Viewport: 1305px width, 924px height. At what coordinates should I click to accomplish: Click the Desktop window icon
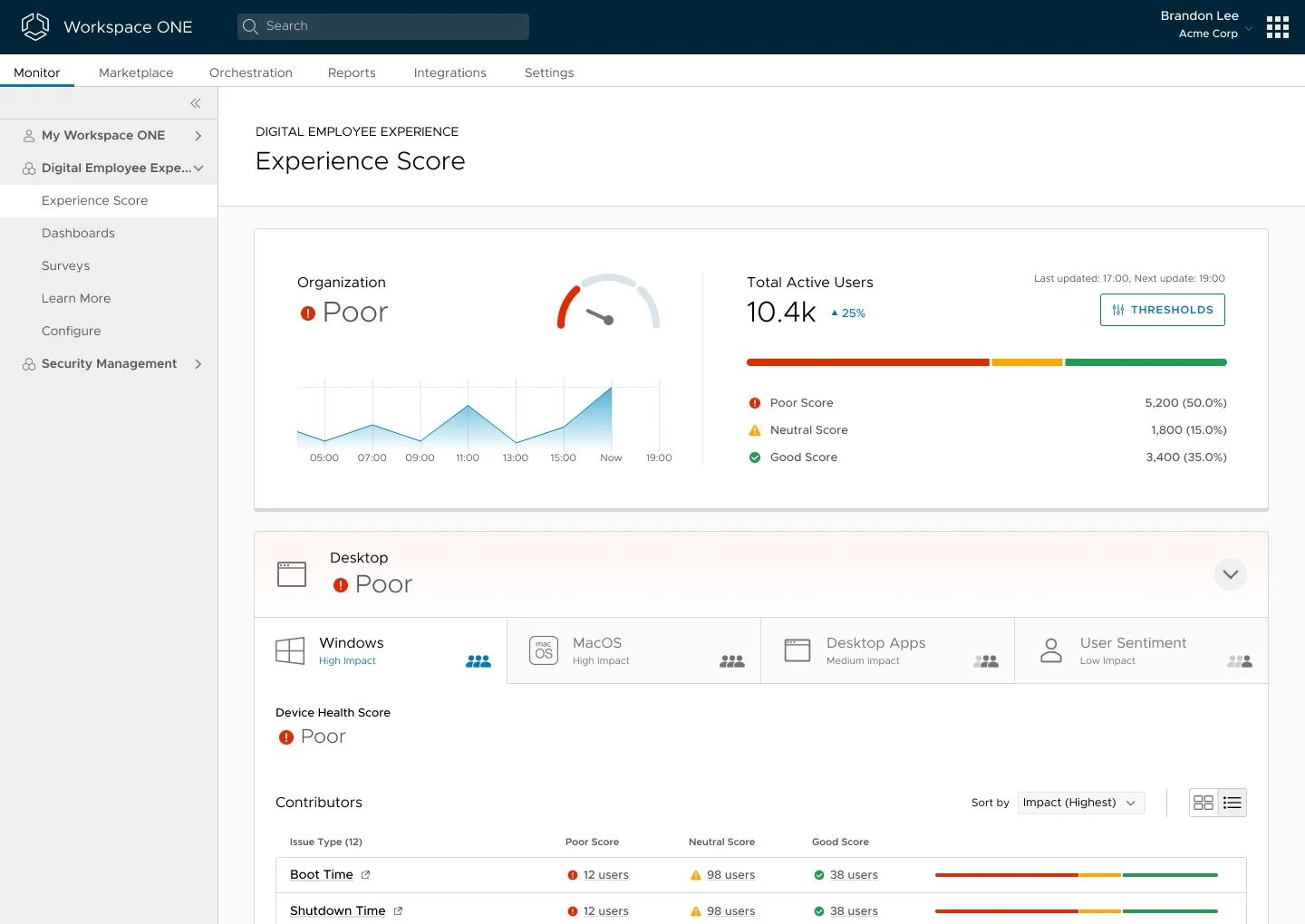coord(292,574)
